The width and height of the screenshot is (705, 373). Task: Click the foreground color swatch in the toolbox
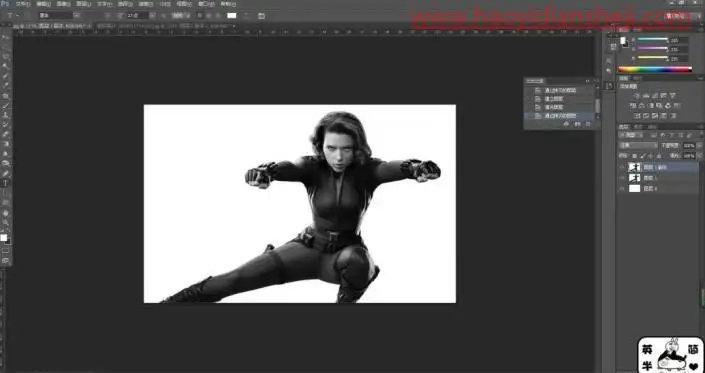coord(4,238)
